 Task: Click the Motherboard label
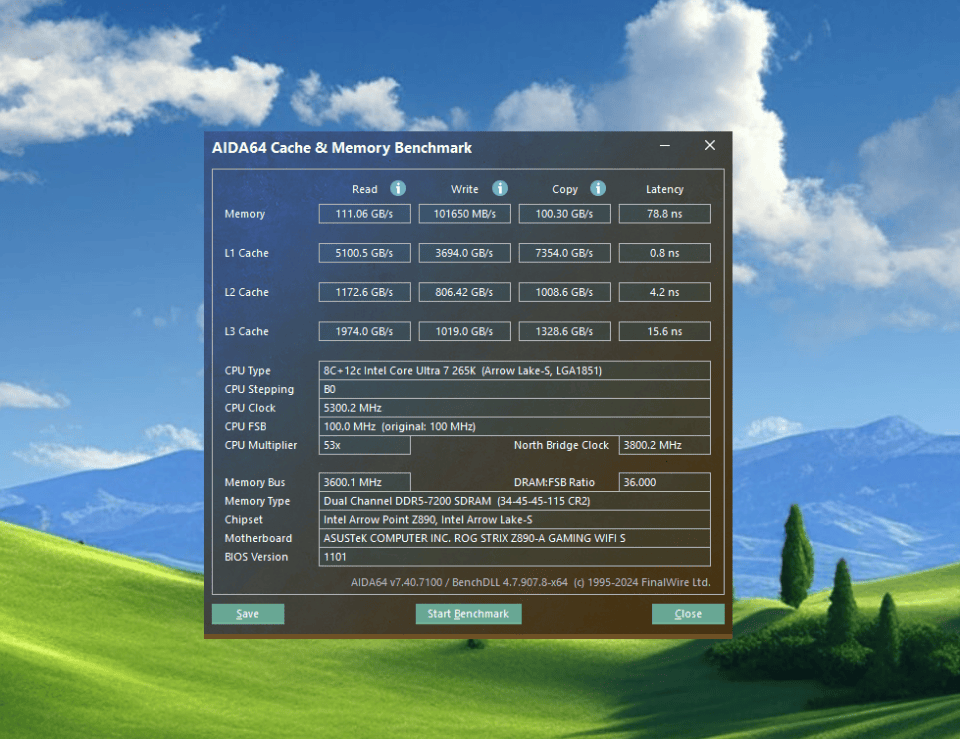point(258,538)
